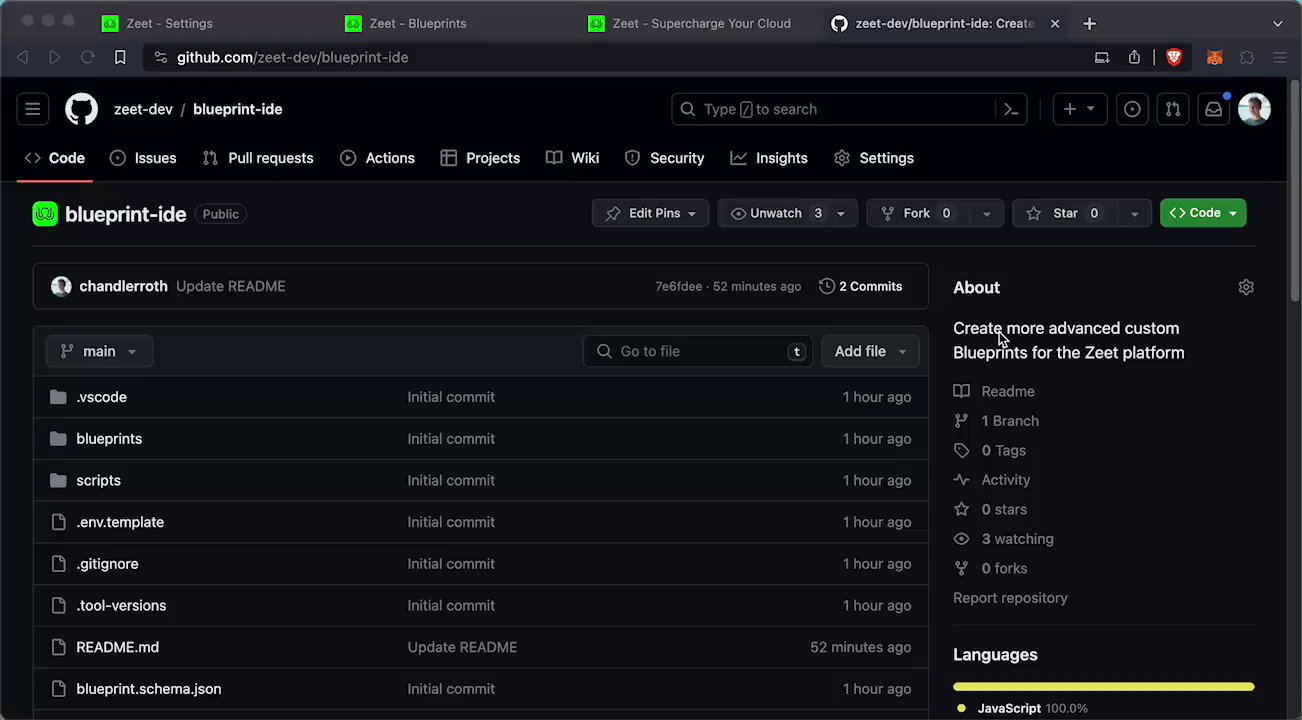Expand the Add file dropdown
This screenshot has height=720, width=1302.
870,351
